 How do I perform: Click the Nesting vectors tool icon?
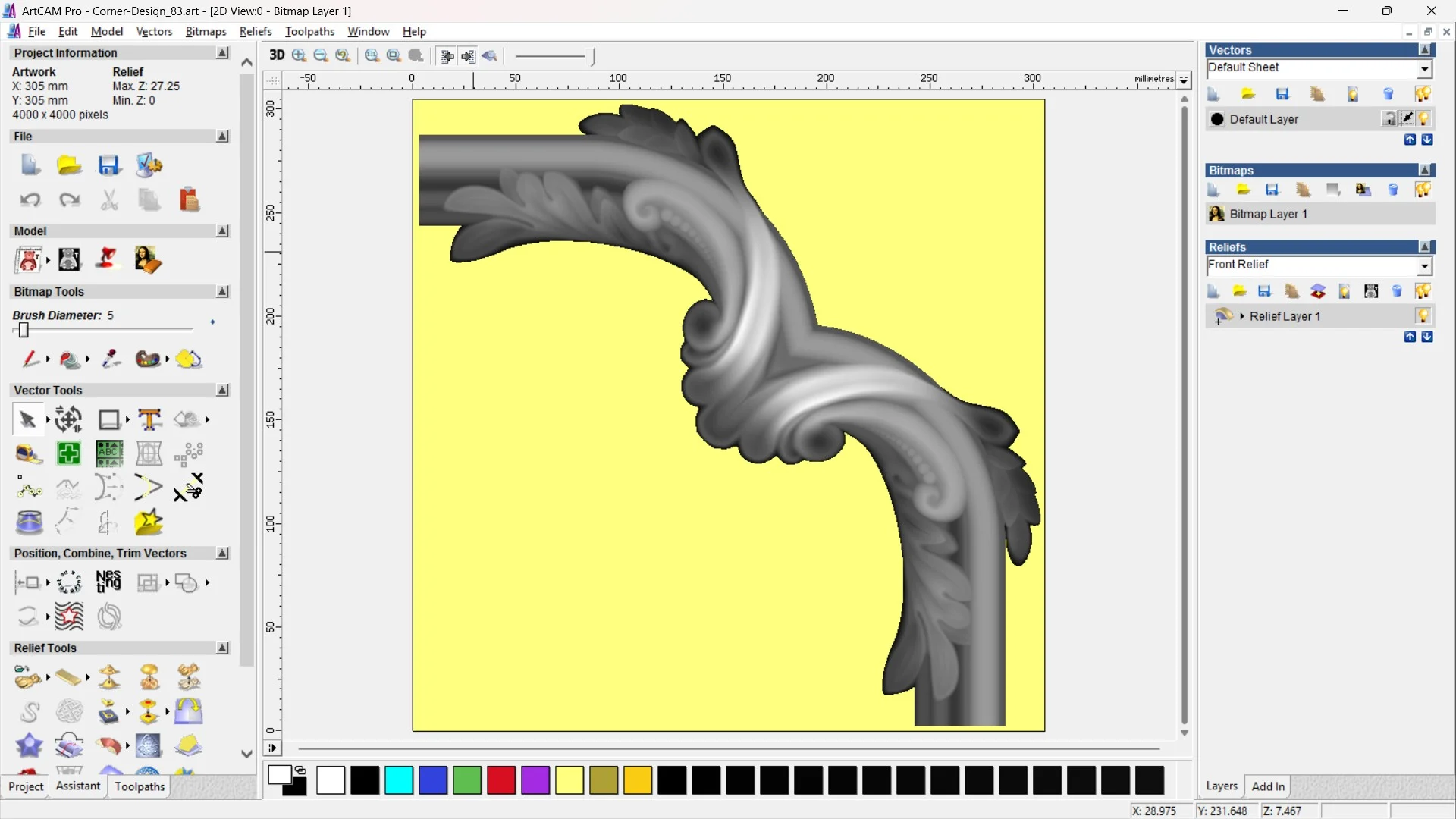click(108, 582)
